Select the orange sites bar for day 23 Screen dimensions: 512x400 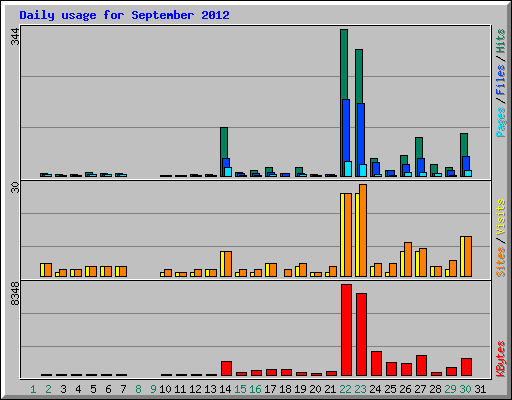[x=363, y=230]
